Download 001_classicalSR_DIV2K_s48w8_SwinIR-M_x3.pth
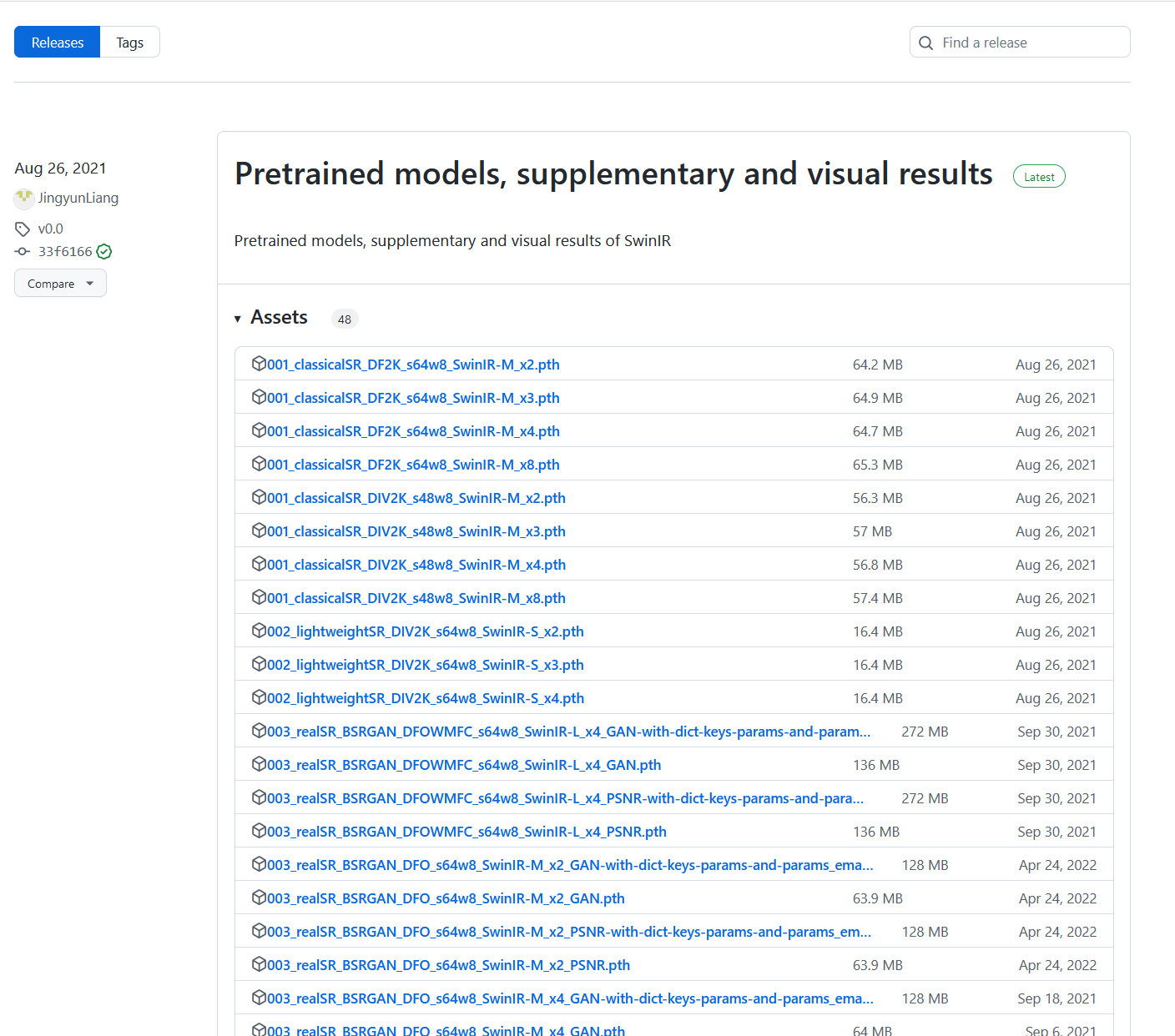Screen dimensions: 1175x1036 pyautogui.click(x=416, y=531)
